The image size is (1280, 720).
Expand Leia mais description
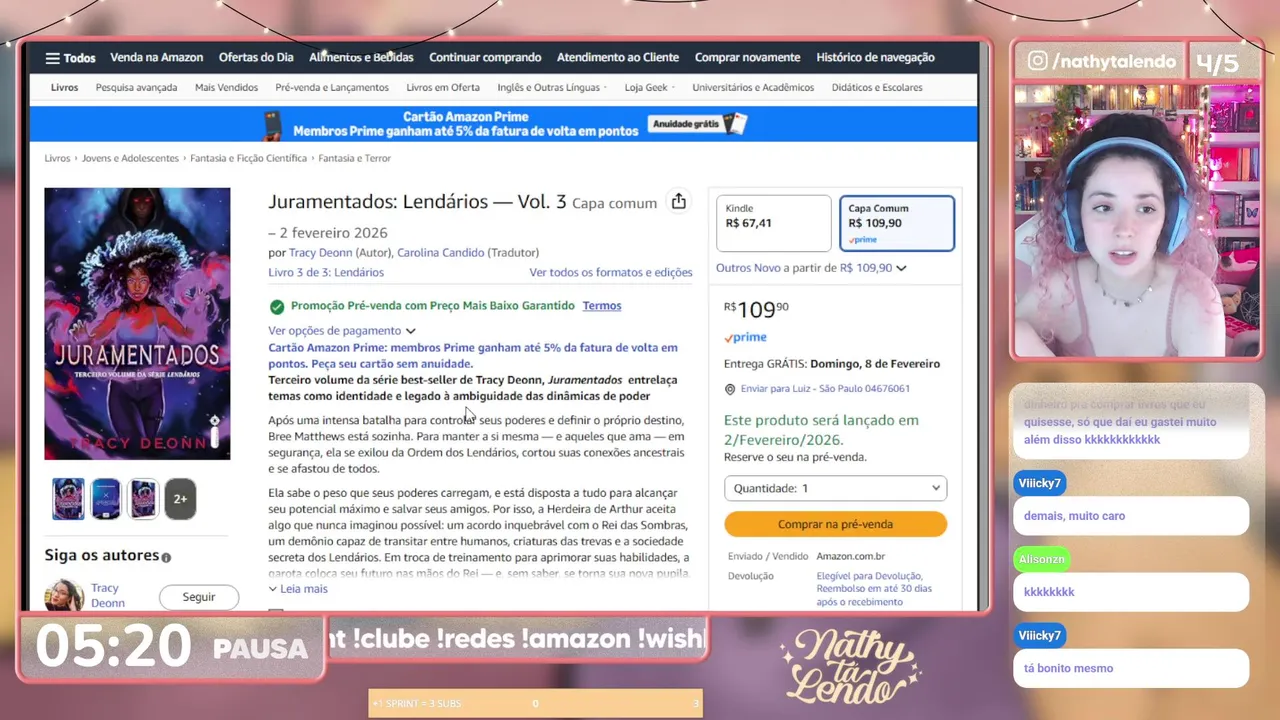click(298, 589)
